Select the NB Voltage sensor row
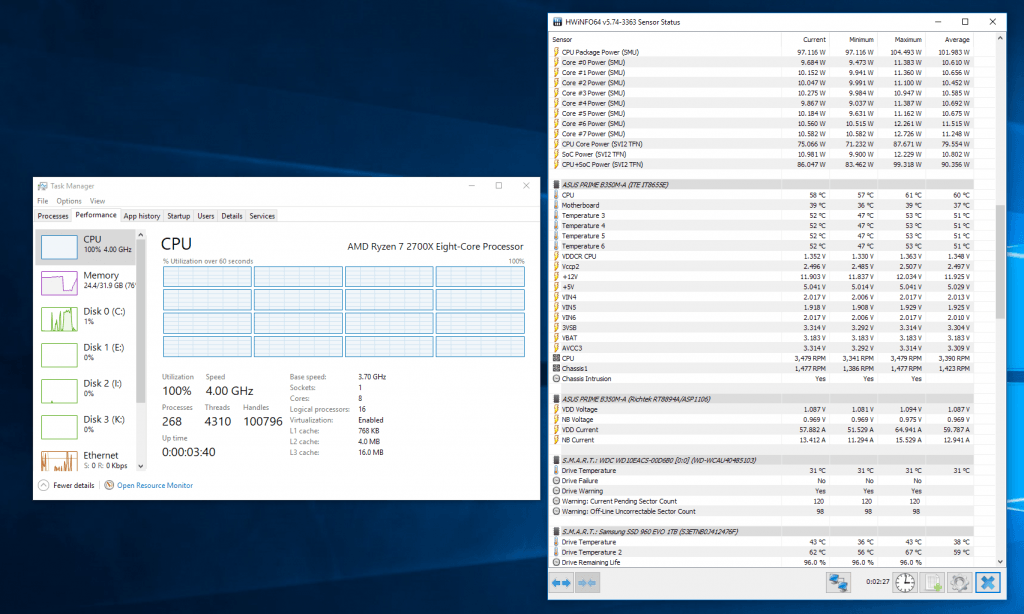 (763, 419)
